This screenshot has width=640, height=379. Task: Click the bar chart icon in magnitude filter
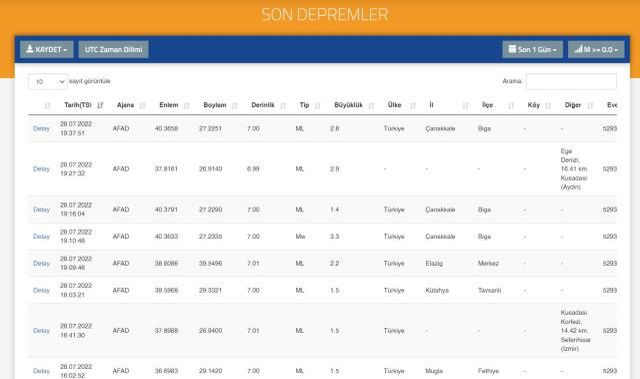578,49
